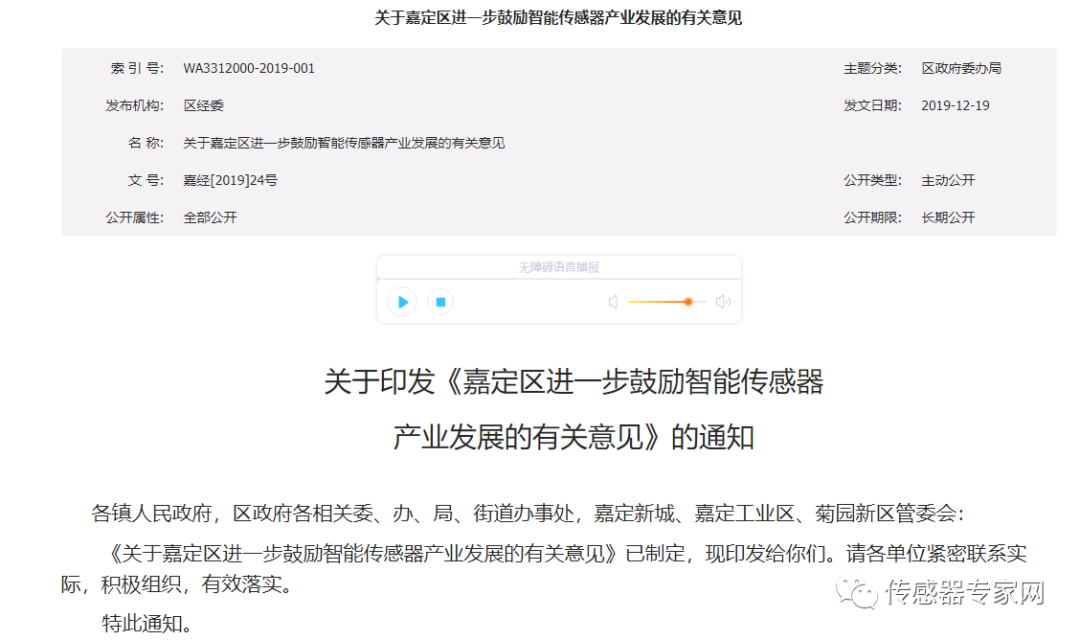Viewport: 1080px width, 640px height.
Task: Click the 特此通知 closing line
Action: (x=146, y=624)
